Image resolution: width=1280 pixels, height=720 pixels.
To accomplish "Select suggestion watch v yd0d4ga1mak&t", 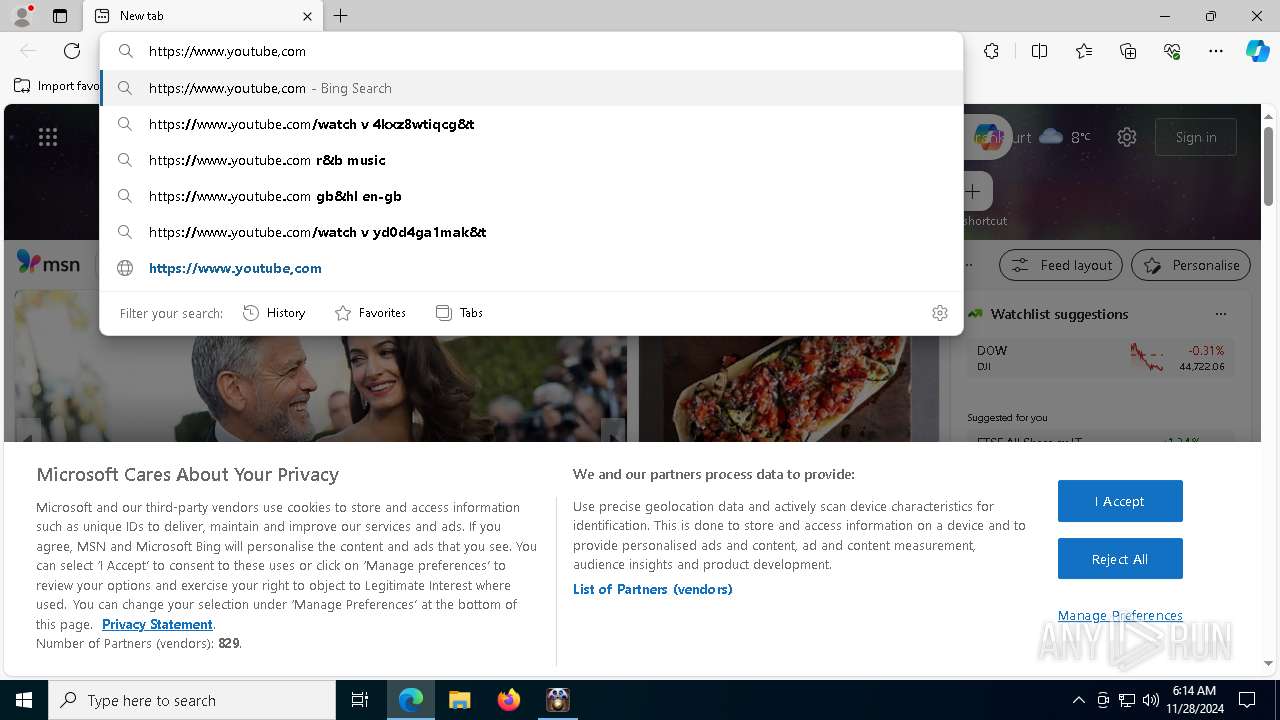I will (531, 232).
